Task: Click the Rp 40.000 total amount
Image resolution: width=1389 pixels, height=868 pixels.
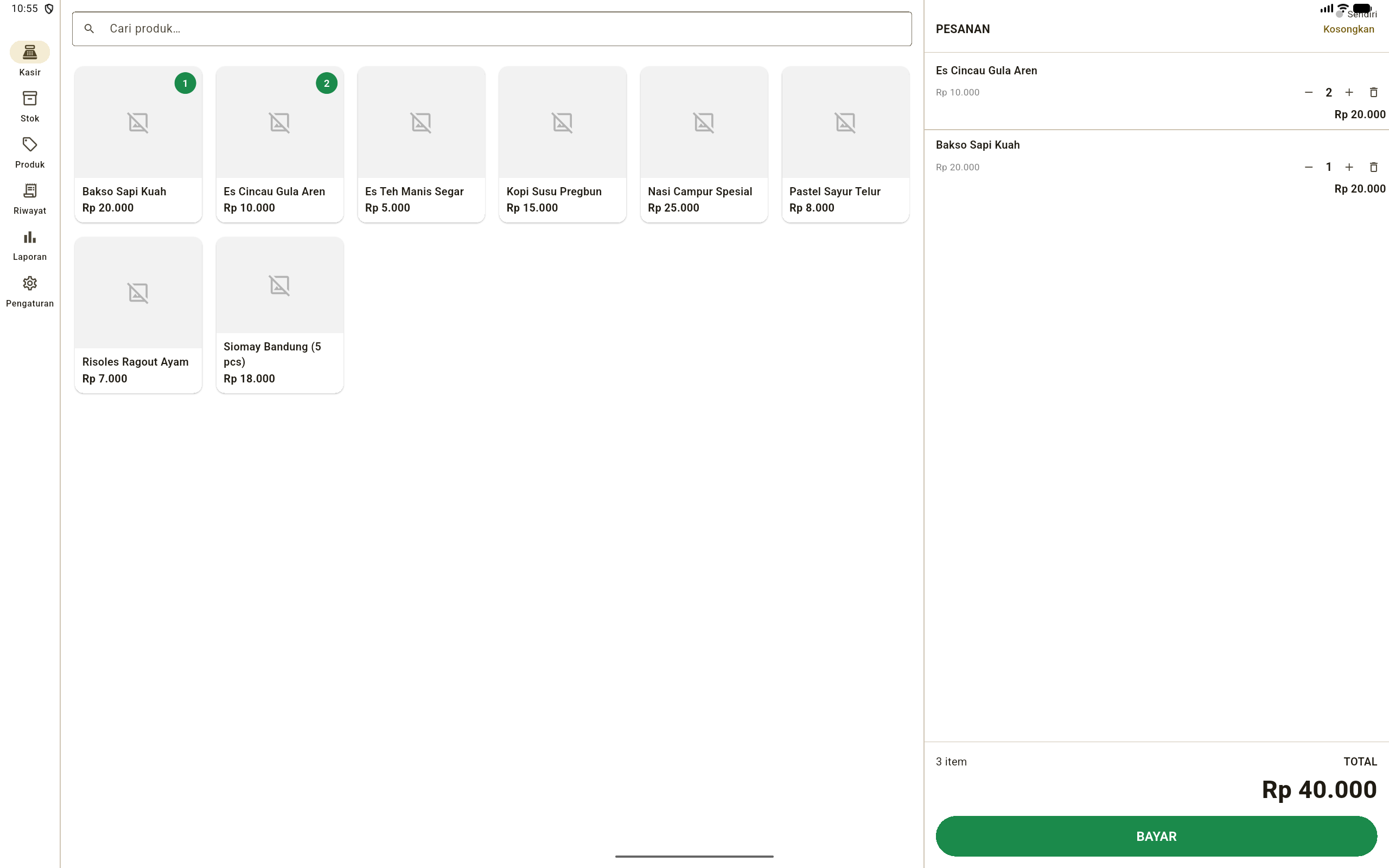Action: click(1319, 789)
